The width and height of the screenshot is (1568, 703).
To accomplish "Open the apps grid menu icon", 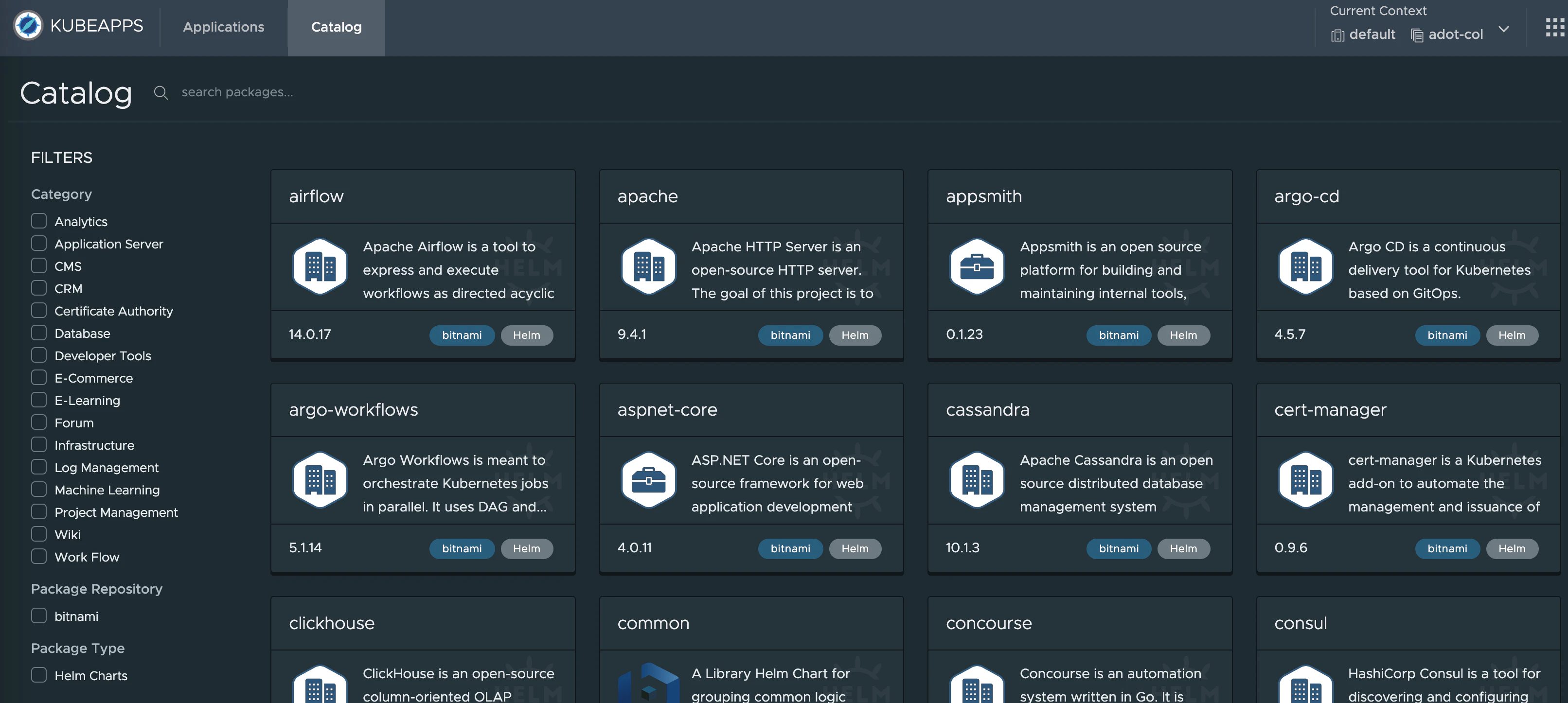I will (x=1554, y=27).
